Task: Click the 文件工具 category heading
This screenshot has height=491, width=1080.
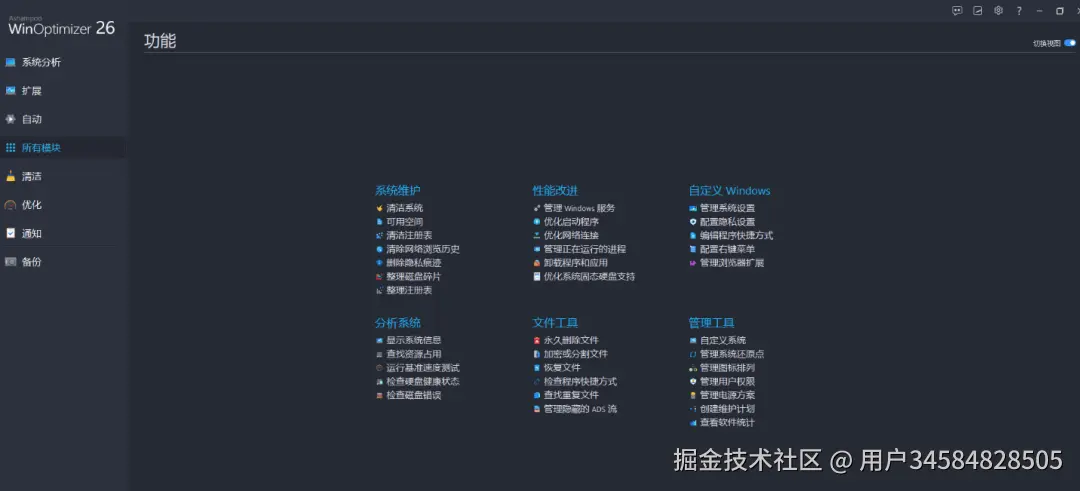Action: point(555,322)
